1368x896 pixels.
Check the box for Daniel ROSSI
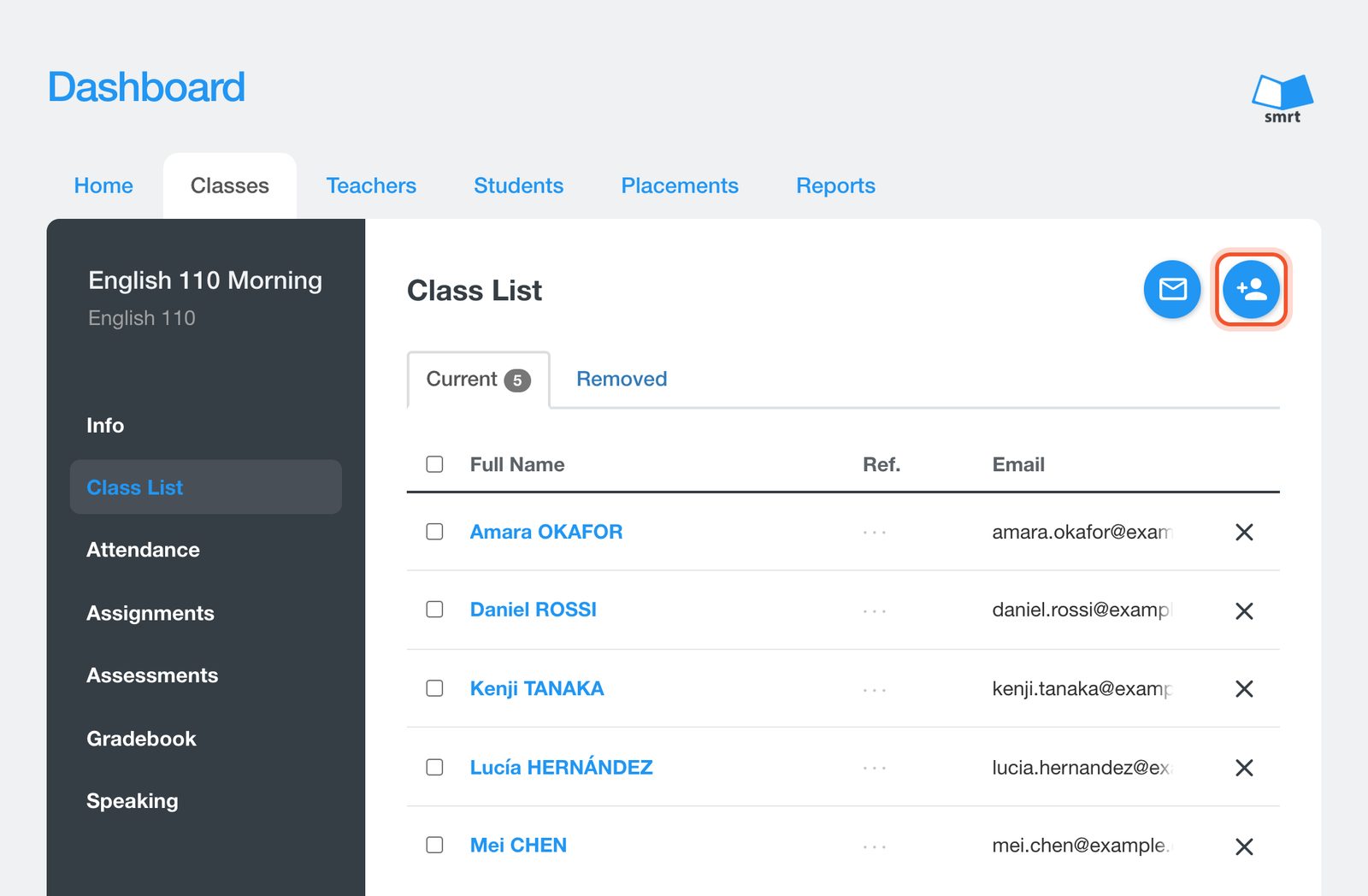click(434, 610)
